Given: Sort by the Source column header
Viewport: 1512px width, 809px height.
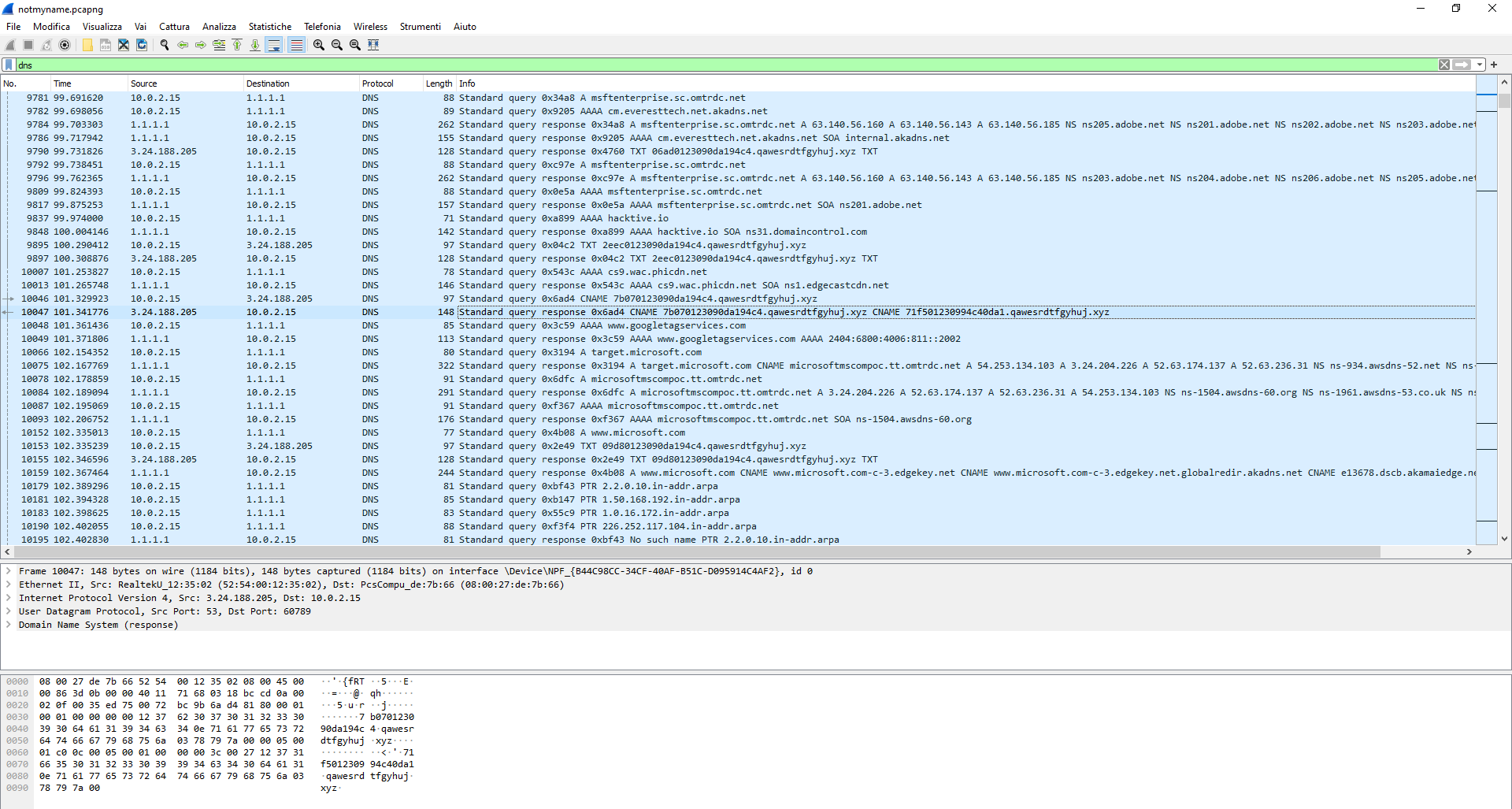Looking at the screenshot, I should point(185,83).
